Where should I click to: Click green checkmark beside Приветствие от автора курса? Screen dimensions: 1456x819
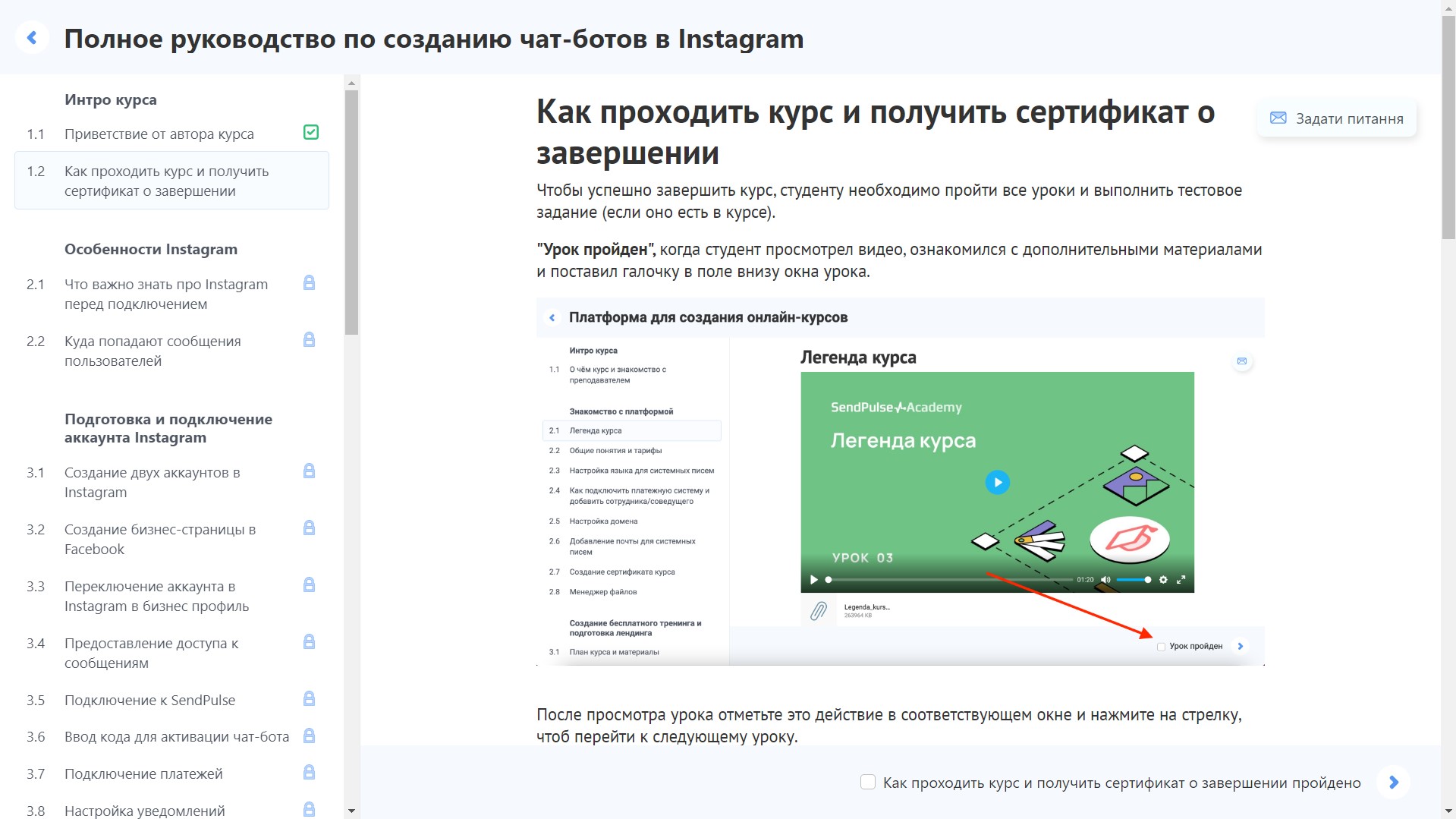point(311,132)
